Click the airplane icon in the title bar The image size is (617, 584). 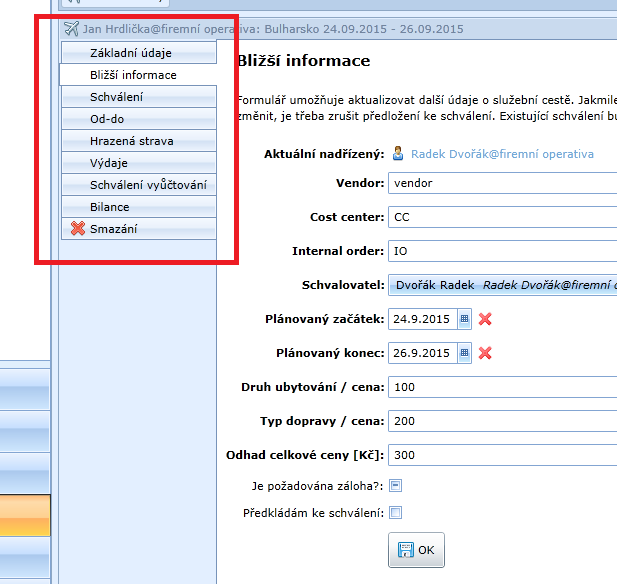[70, 29]
